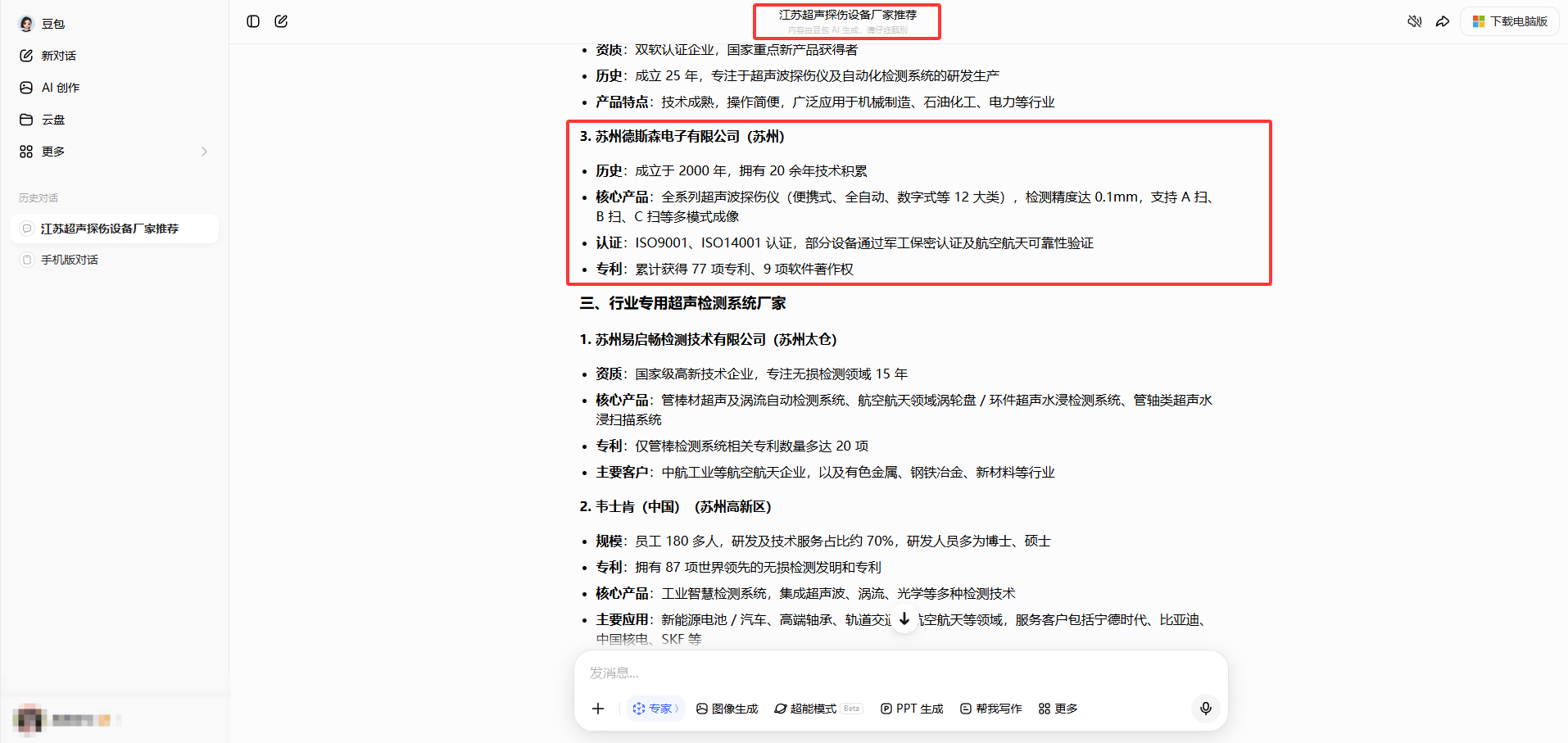Screen dimensions: 1568x743
Task: Click the line 资质：国家级高新技术企业
Action: coord(752,374)
